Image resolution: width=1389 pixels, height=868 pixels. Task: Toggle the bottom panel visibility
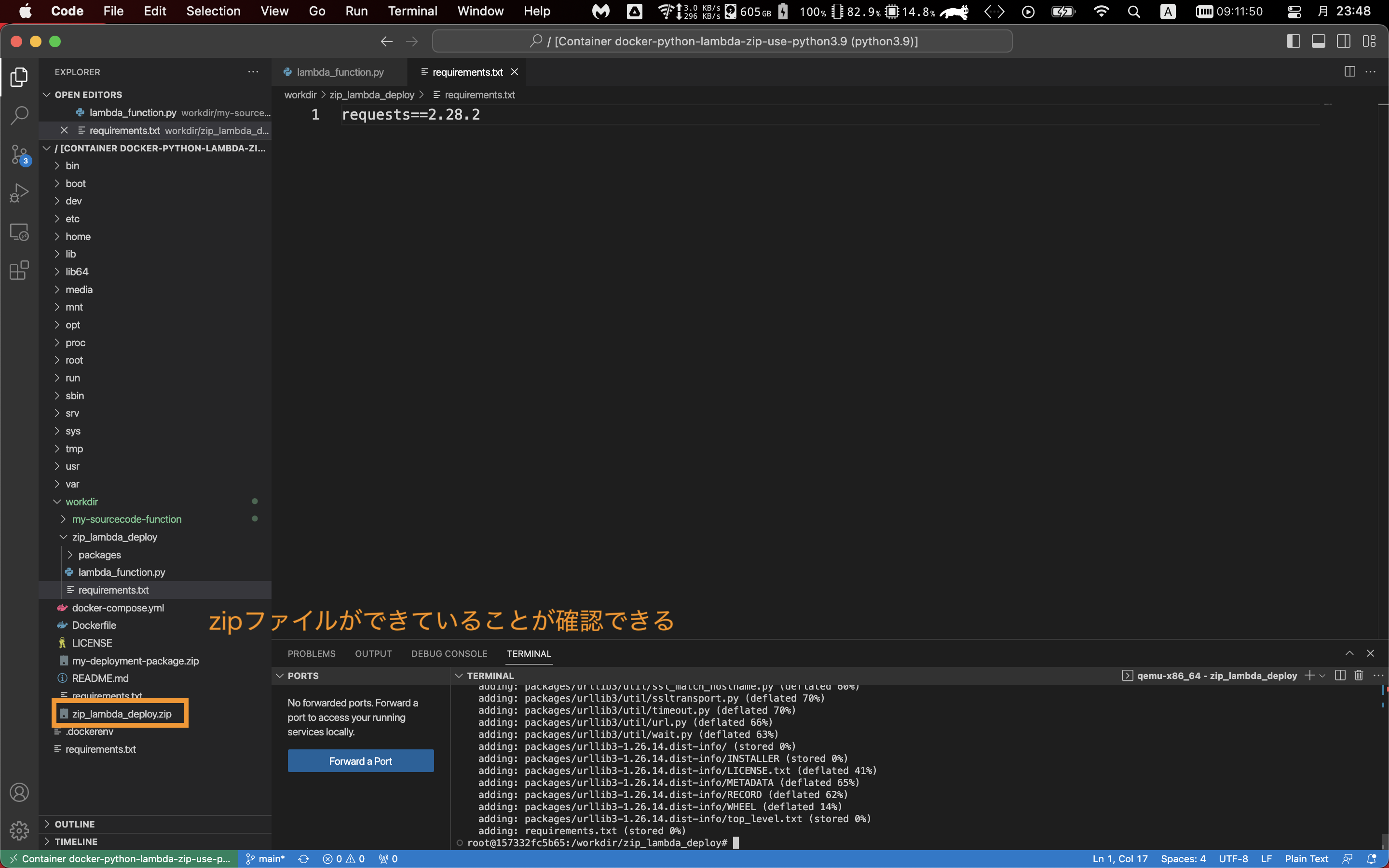tap(1319, 41)
